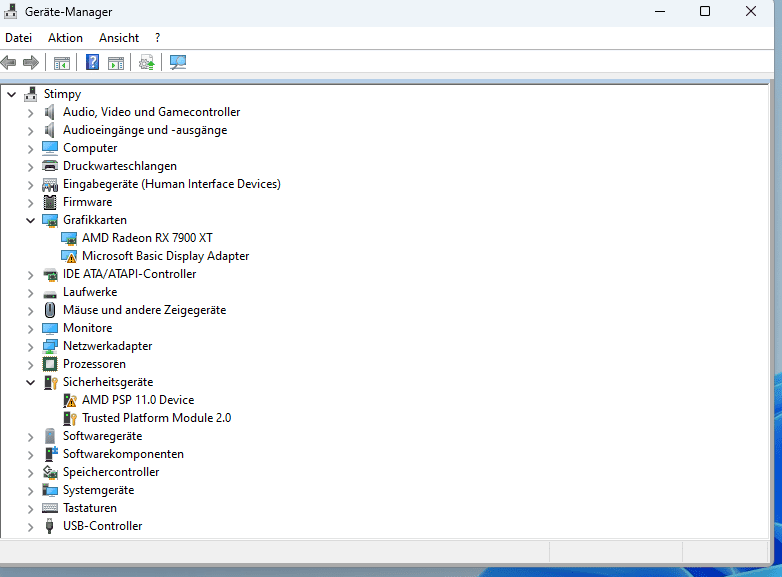Select the Prozessoren label
This screenshot has height=577, width=782.
pos(94,364)
